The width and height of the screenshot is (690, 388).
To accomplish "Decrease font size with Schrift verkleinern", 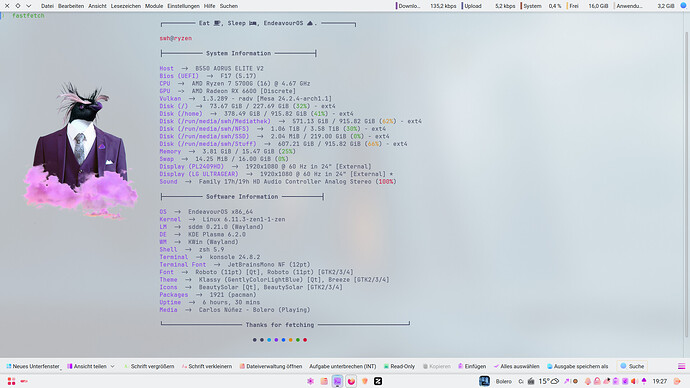I will [x=207, y=366].
